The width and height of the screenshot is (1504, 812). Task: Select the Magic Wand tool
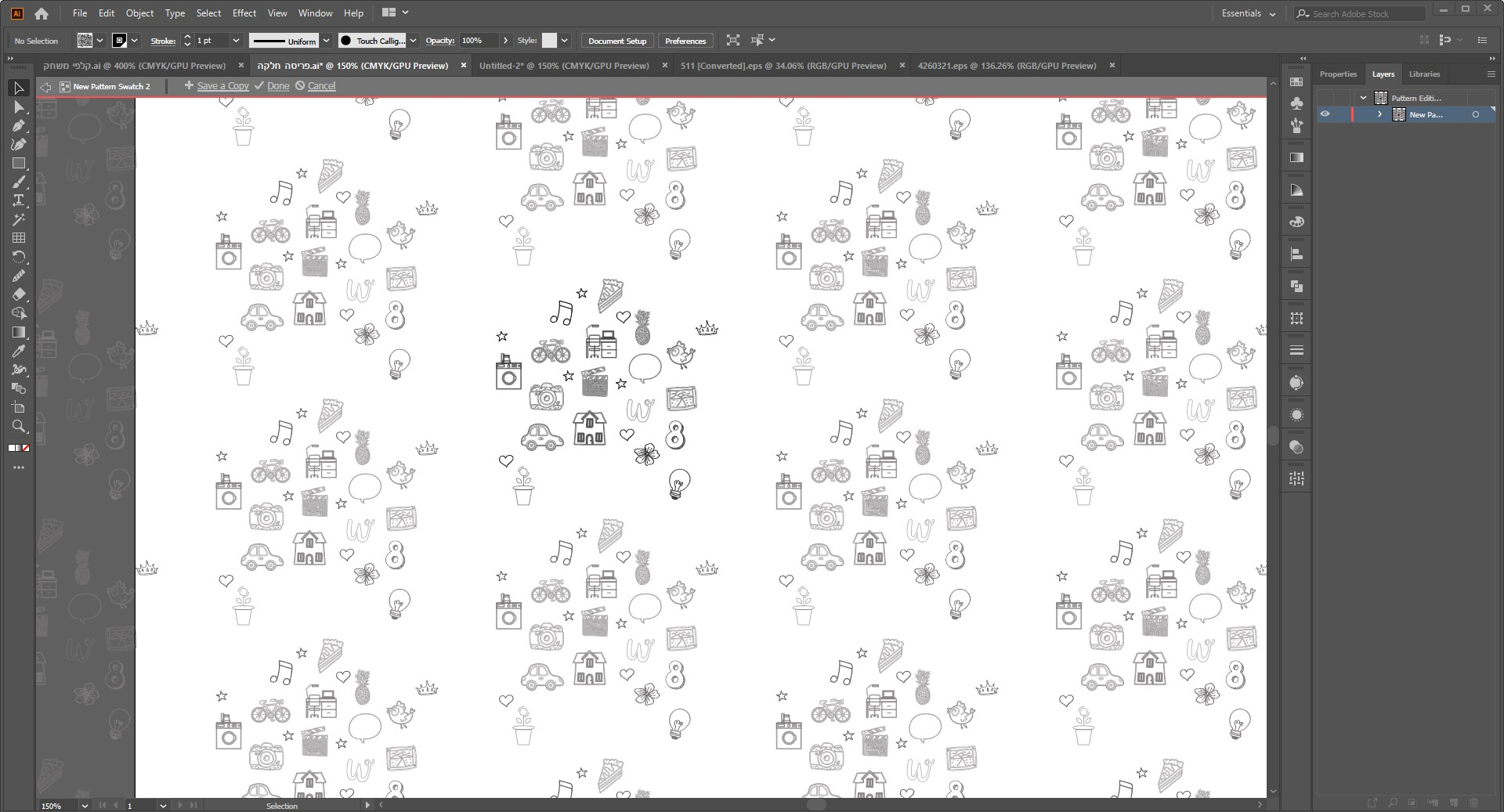point(19,219)
